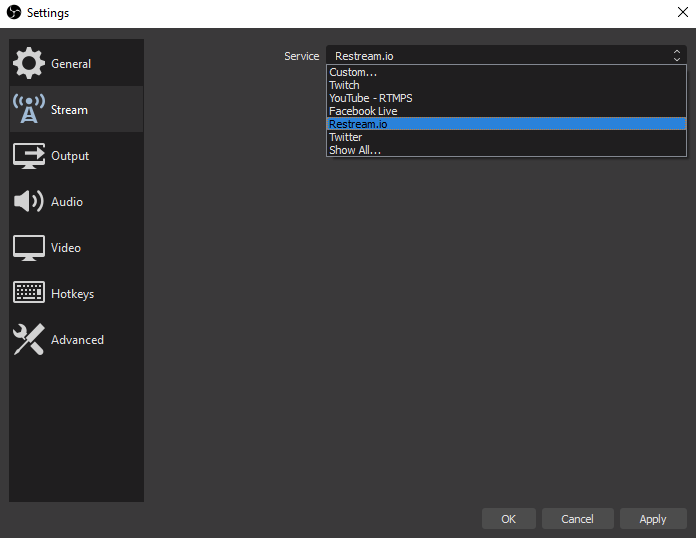Open Advanced via wrench-and-screwdriver icon
The width and height of the screenshot is (696, 538).
coord(28,339)
